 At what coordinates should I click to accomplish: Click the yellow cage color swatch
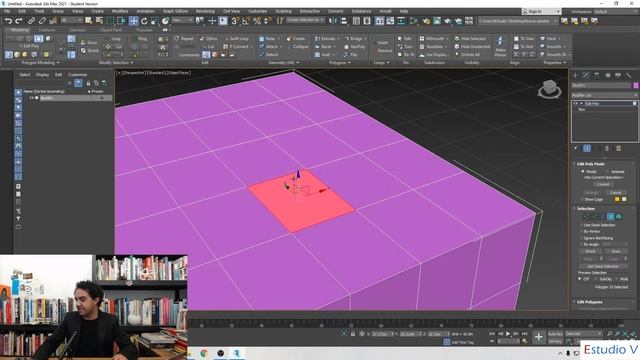[x=617, y=200]
